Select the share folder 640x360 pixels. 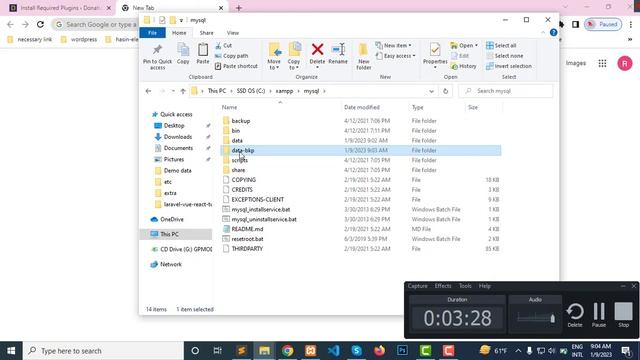click(238, 170)
